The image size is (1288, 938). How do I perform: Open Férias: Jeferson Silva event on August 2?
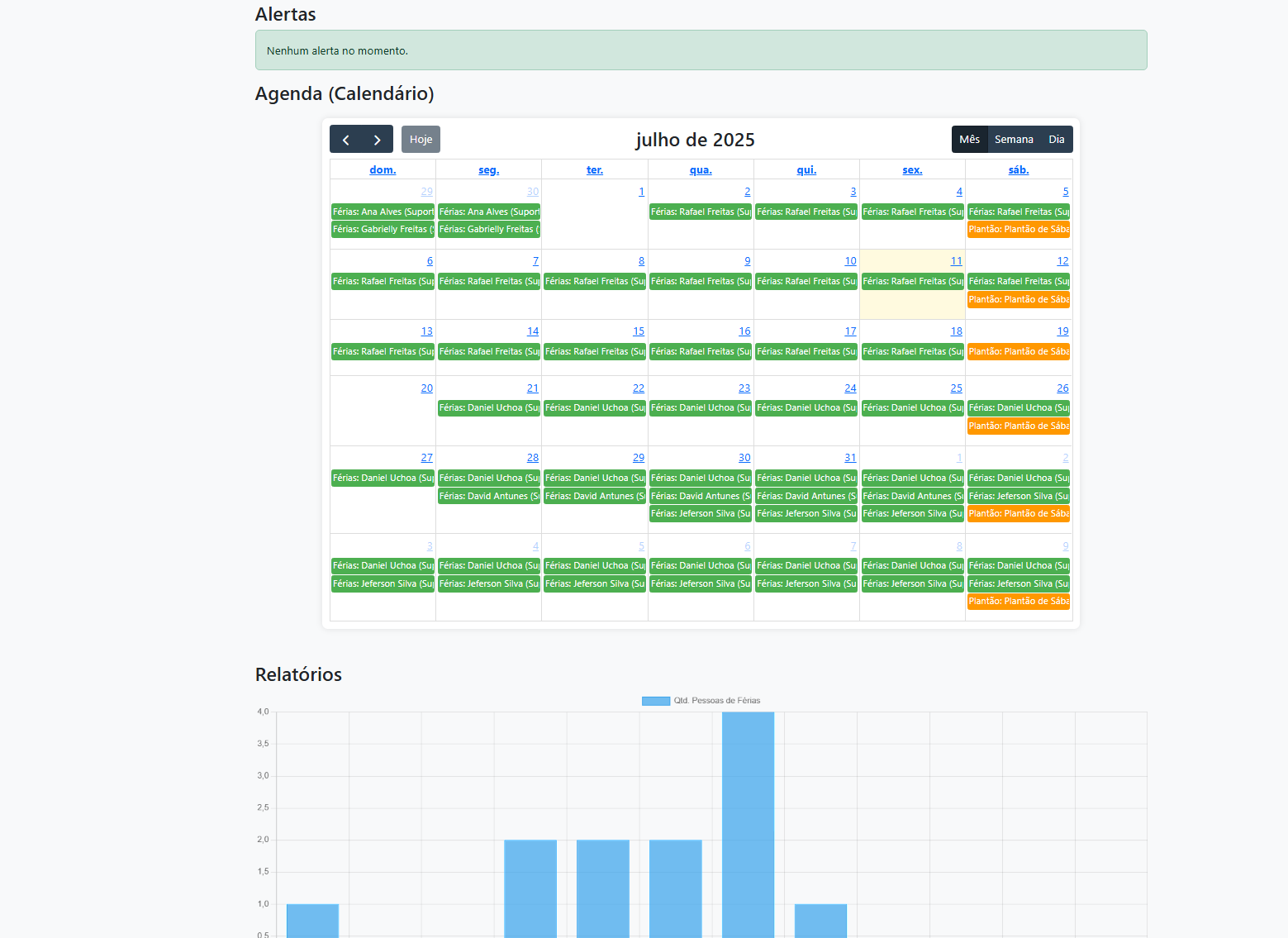click(1019, 496)
